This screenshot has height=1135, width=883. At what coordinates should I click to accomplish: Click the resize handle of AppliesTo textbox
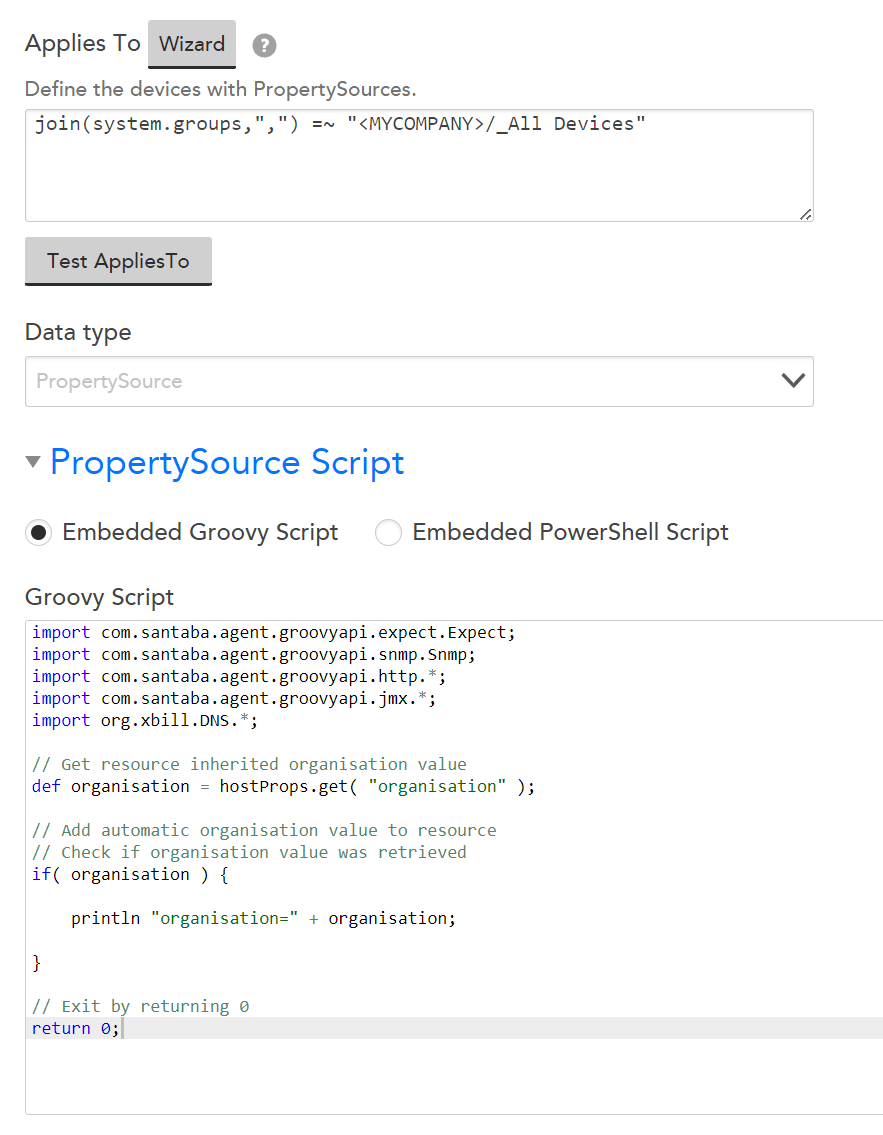pyautogui.click(x=806, y=214)
